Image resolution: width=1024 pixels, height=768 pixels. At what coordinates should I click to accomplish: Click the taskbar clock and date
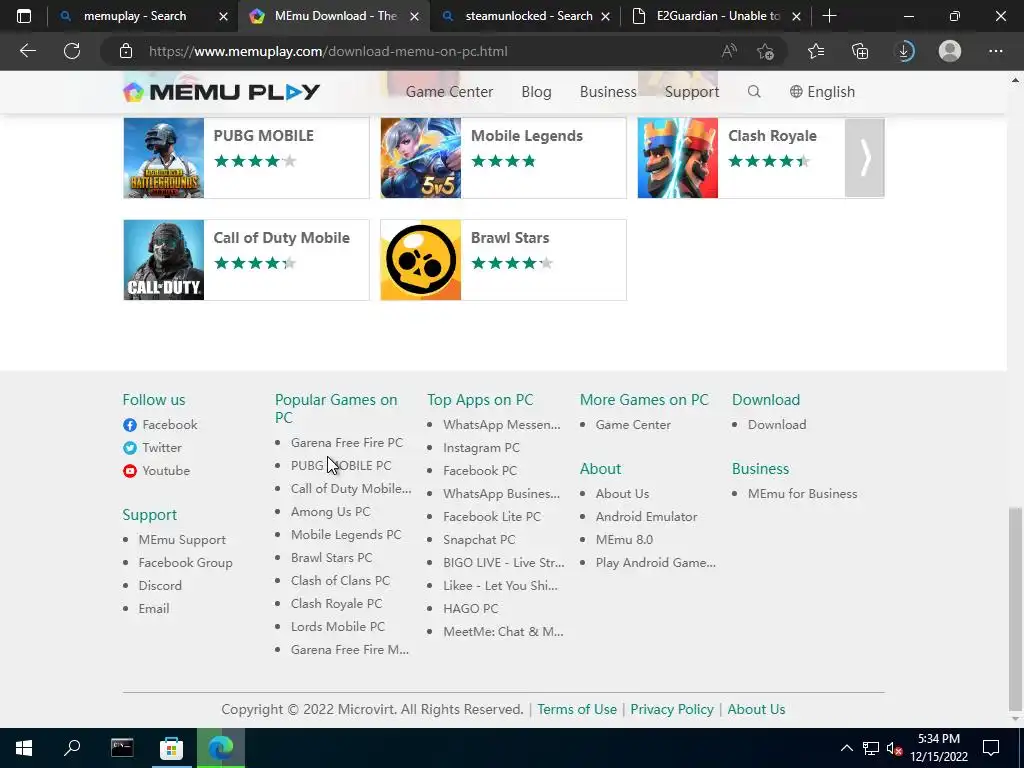coord(938,748)
